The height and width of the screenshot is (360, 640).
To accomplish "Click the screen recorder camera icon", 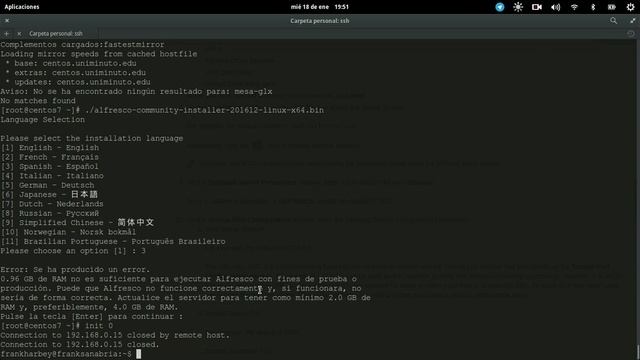I will 537,7.
